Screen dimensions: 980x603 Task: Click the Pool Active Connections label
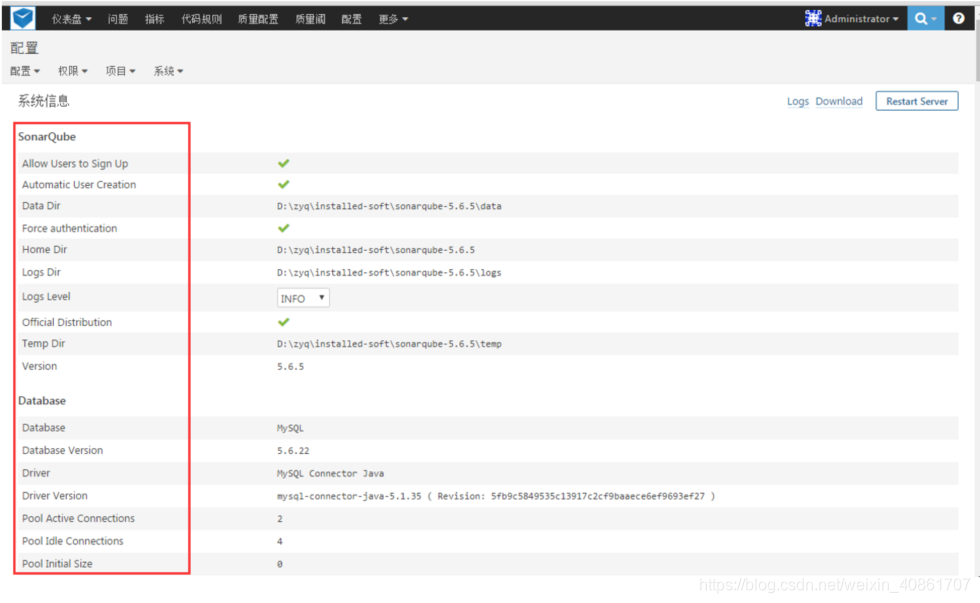point(78,518)
